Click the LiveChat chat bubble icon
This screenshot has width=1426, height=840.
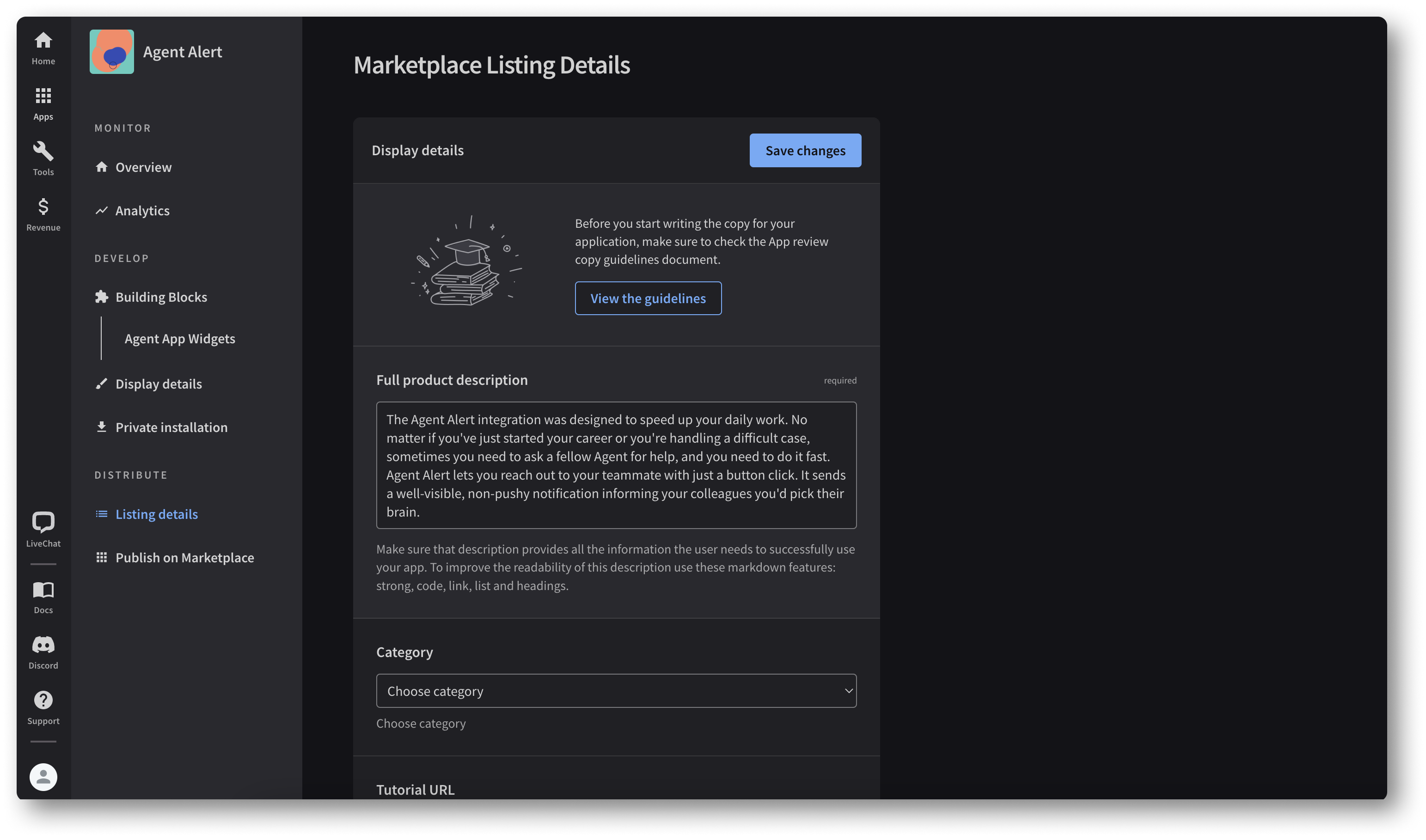(43, 521)
